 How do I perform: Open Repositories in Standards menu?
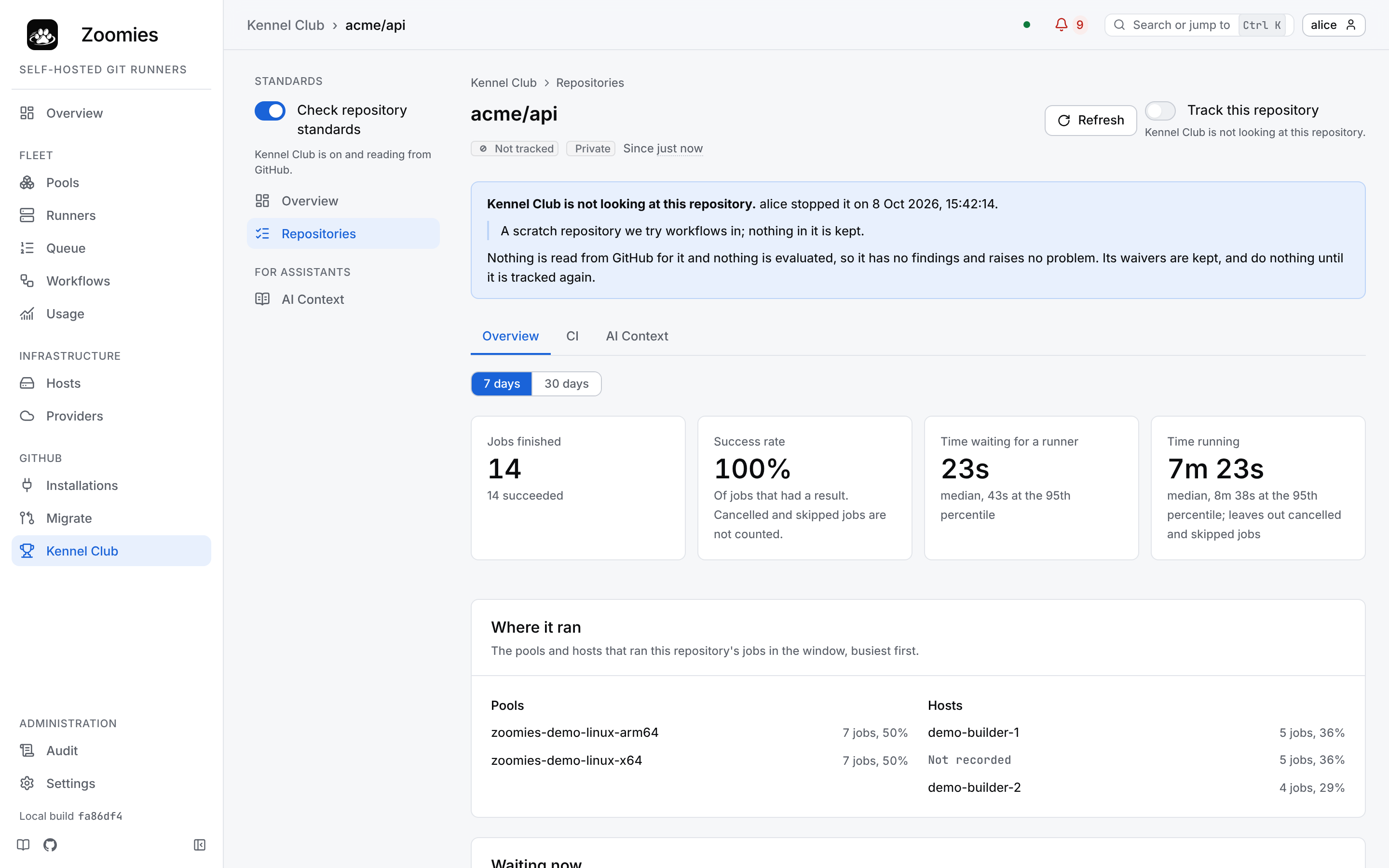(343, 234)
